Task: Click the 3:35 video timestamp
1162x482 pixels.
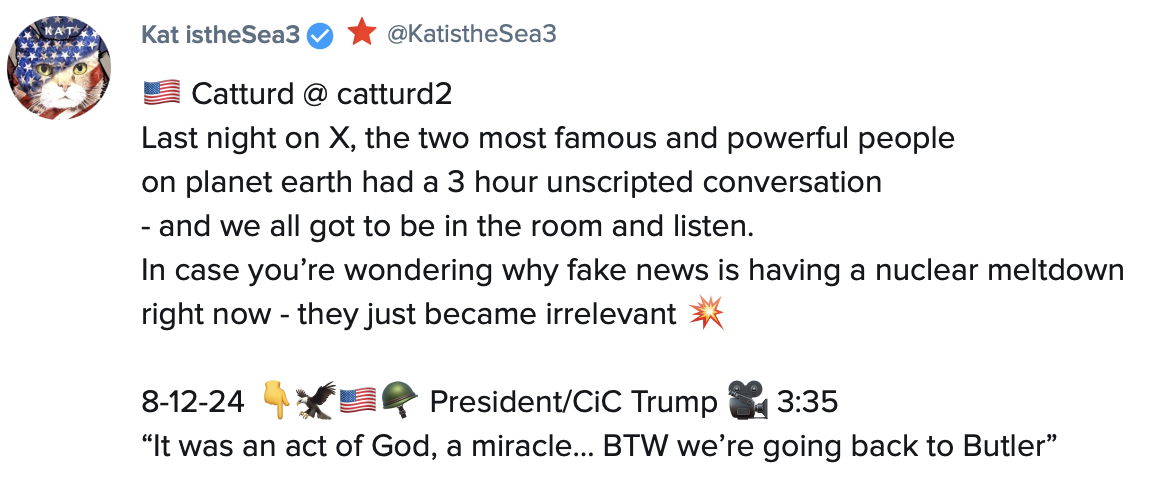Action: pyautogui.click(x=807, y=402)
